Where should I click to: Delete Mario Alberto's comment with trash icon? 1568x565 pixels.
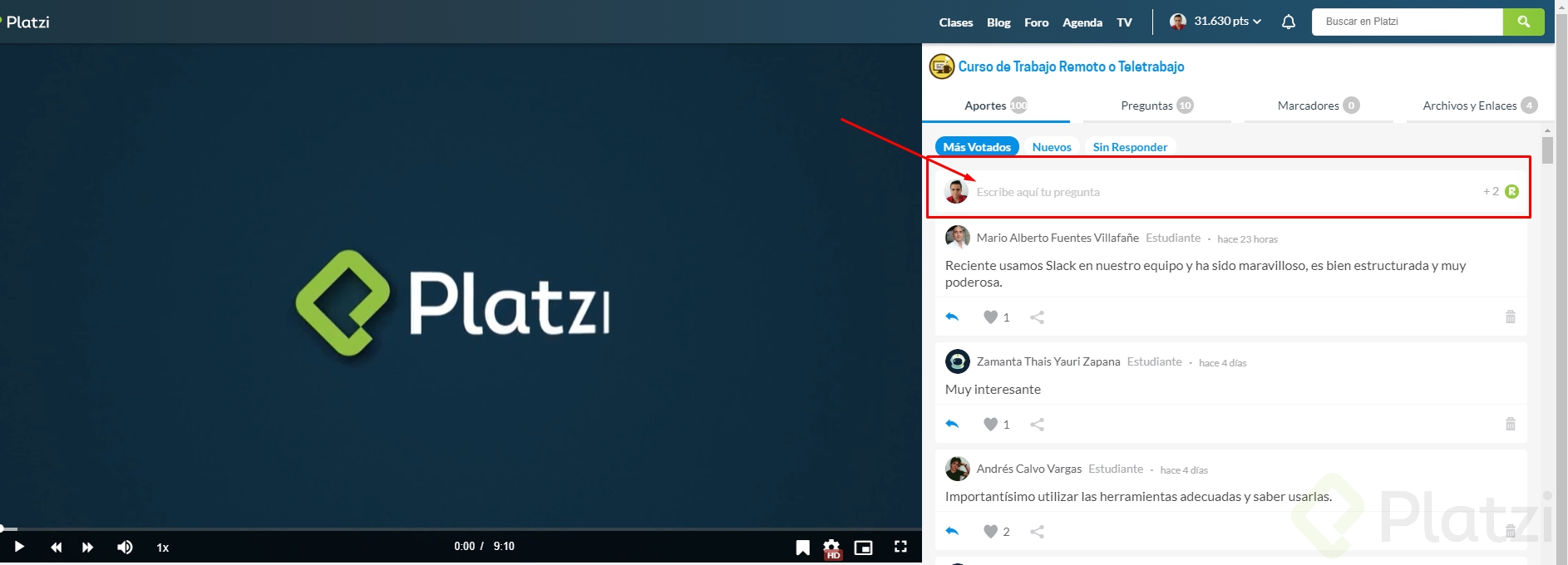point(1511,317)
